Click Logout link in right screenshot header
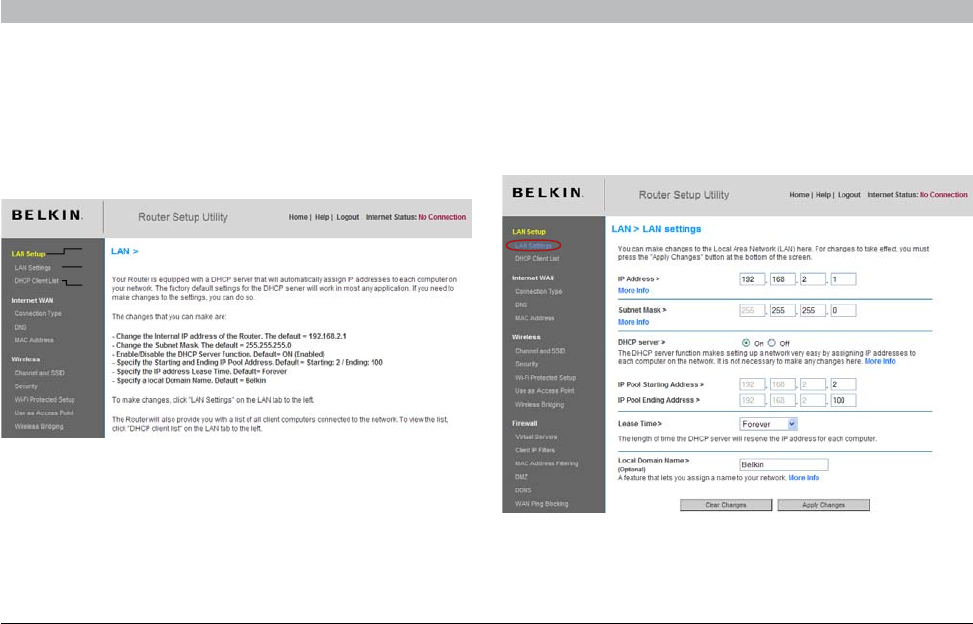 pos(849,195)
